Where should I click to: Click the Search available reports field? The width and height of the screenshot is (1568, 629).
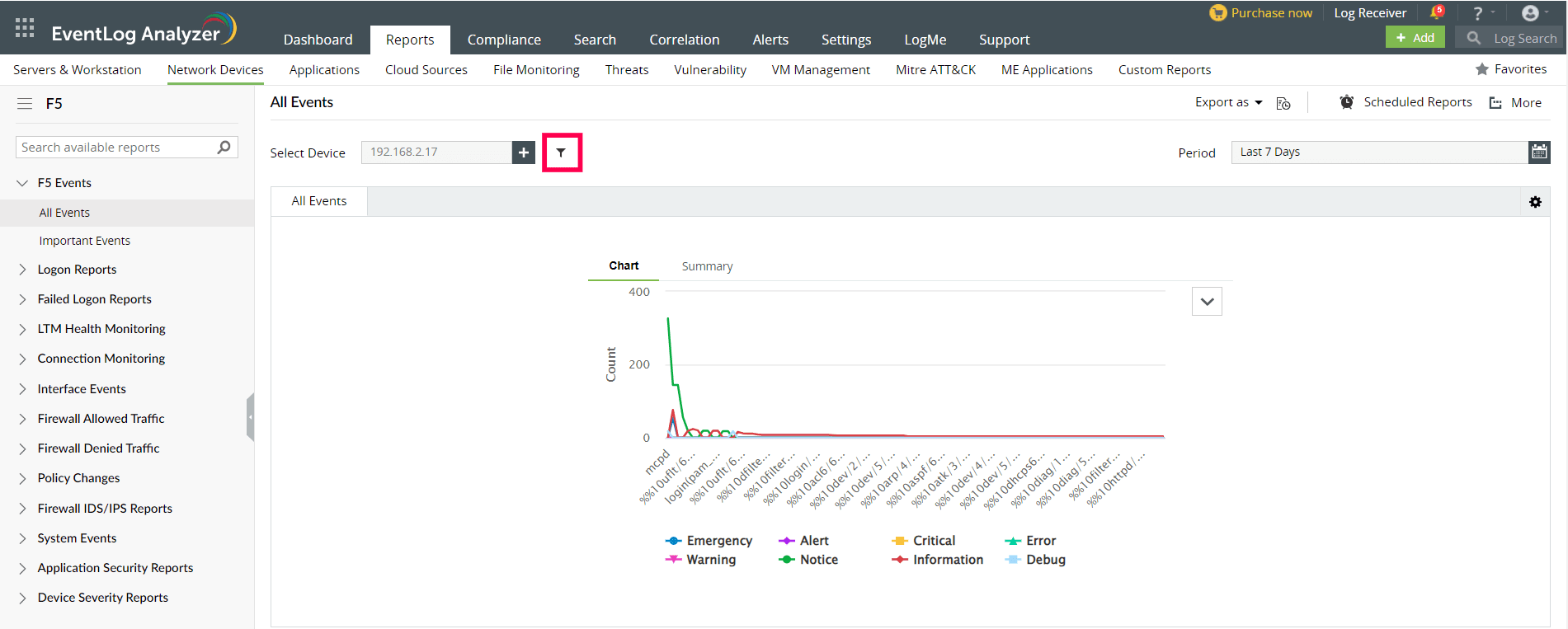115,148
